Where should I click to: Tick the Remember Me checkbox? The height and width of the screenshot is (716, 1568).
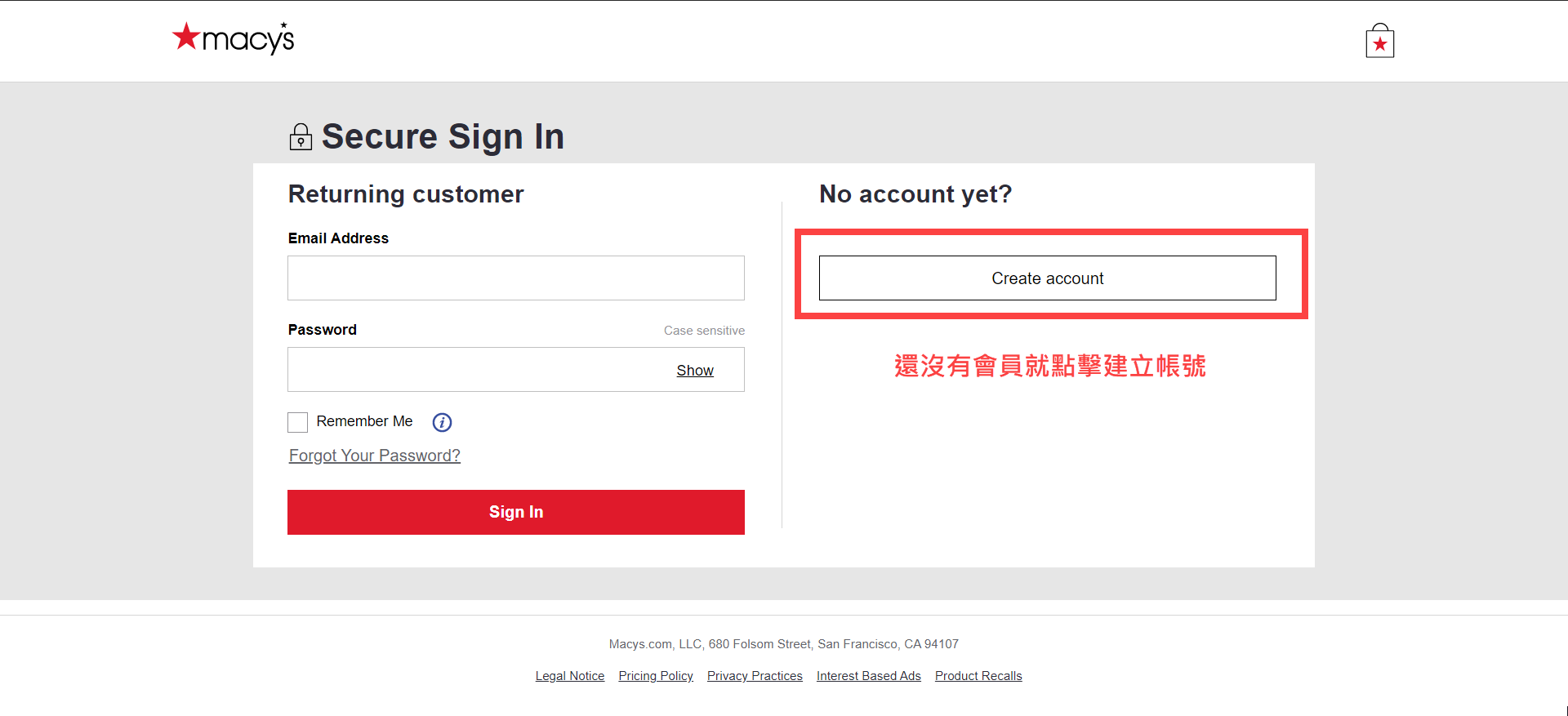[298, 422]
